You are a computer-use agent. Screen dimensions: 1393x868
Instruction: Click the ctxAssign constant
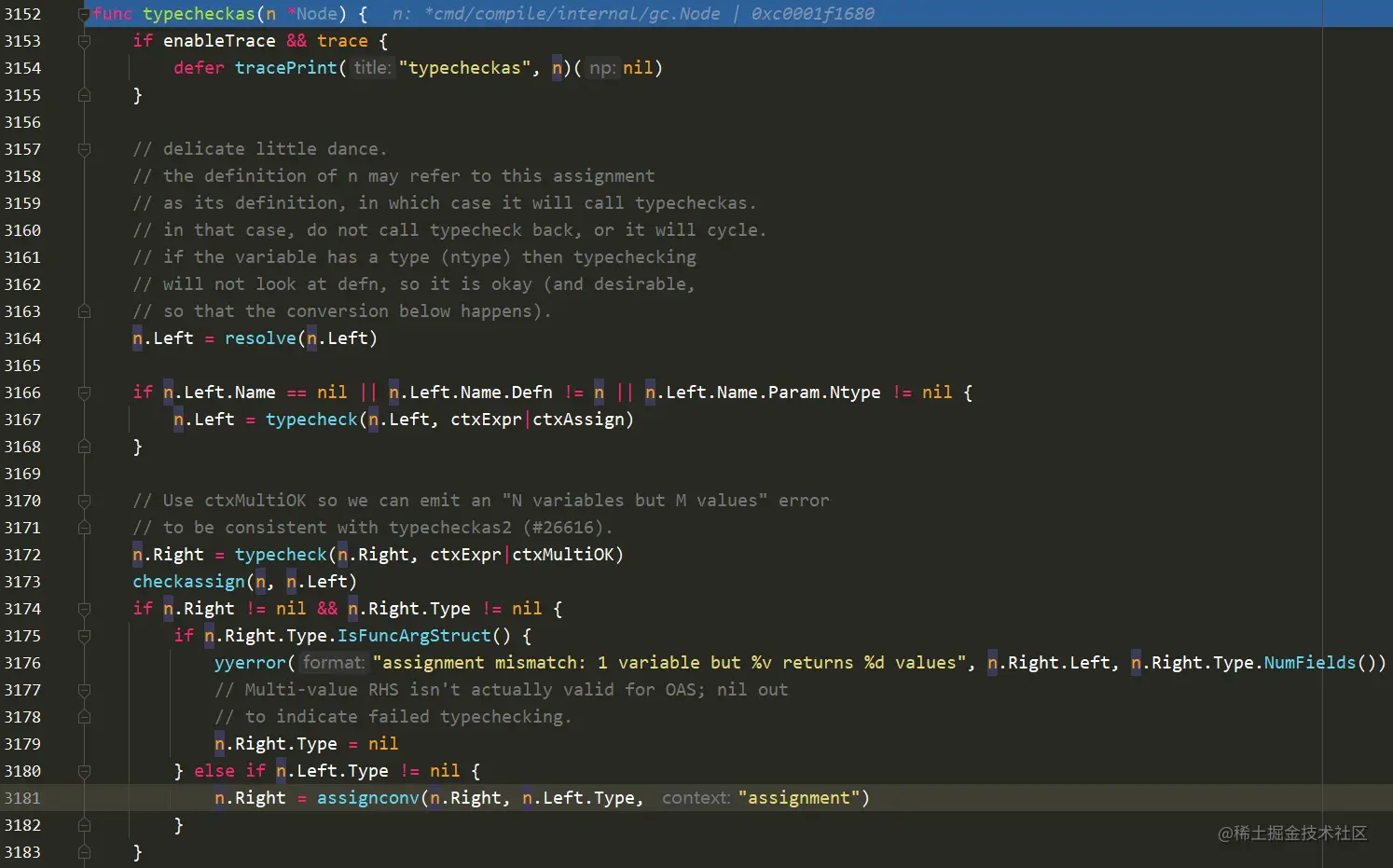[579, 420]
